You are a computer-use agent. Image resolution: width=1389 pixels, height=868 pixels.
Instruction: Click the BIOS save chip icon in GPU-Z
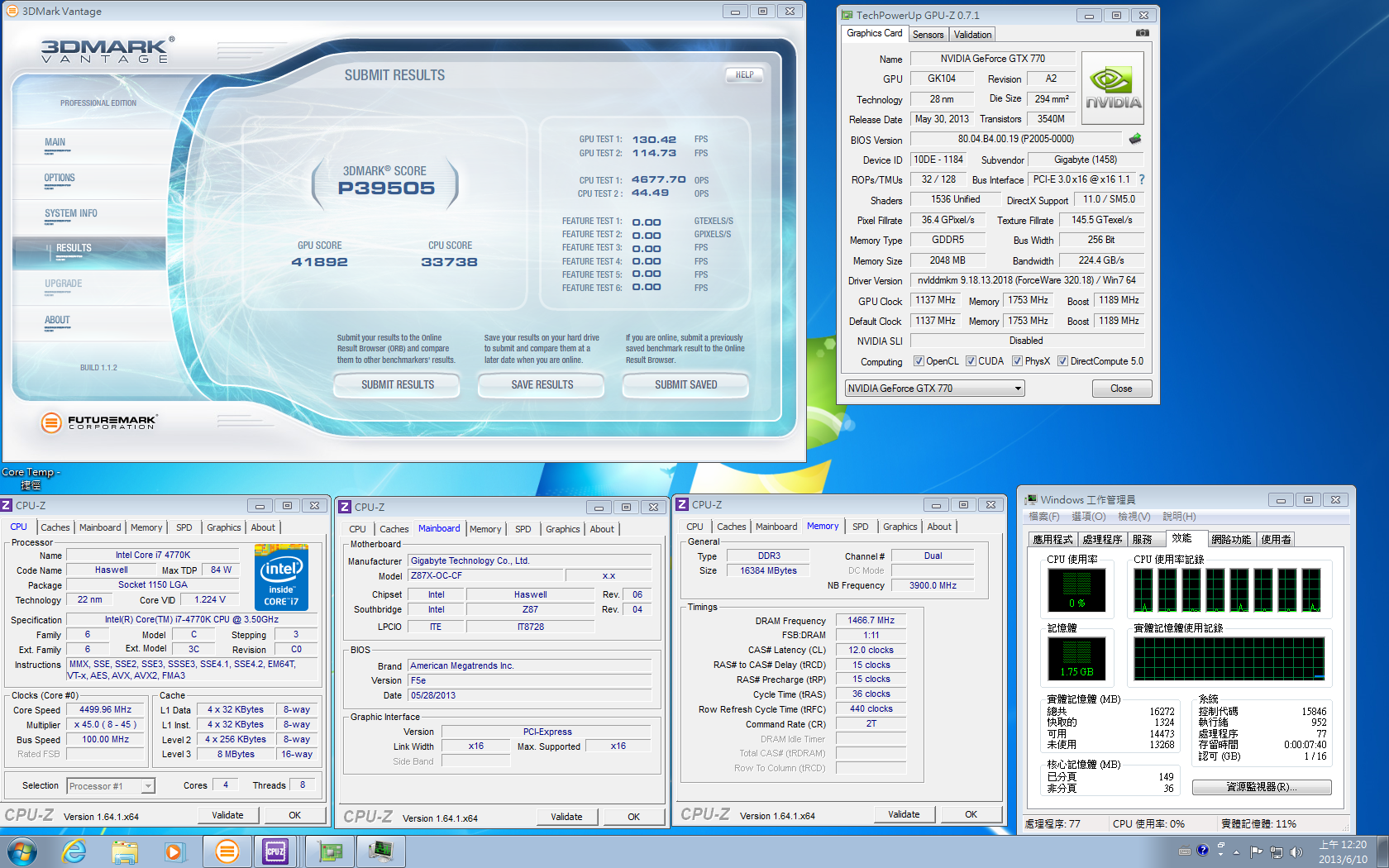(1135, 139)
